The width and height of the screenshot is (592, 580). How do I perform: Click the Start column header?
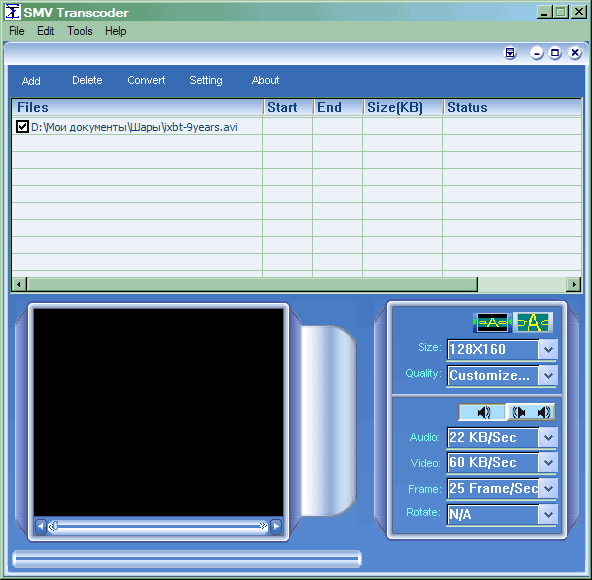click(288, 107)
